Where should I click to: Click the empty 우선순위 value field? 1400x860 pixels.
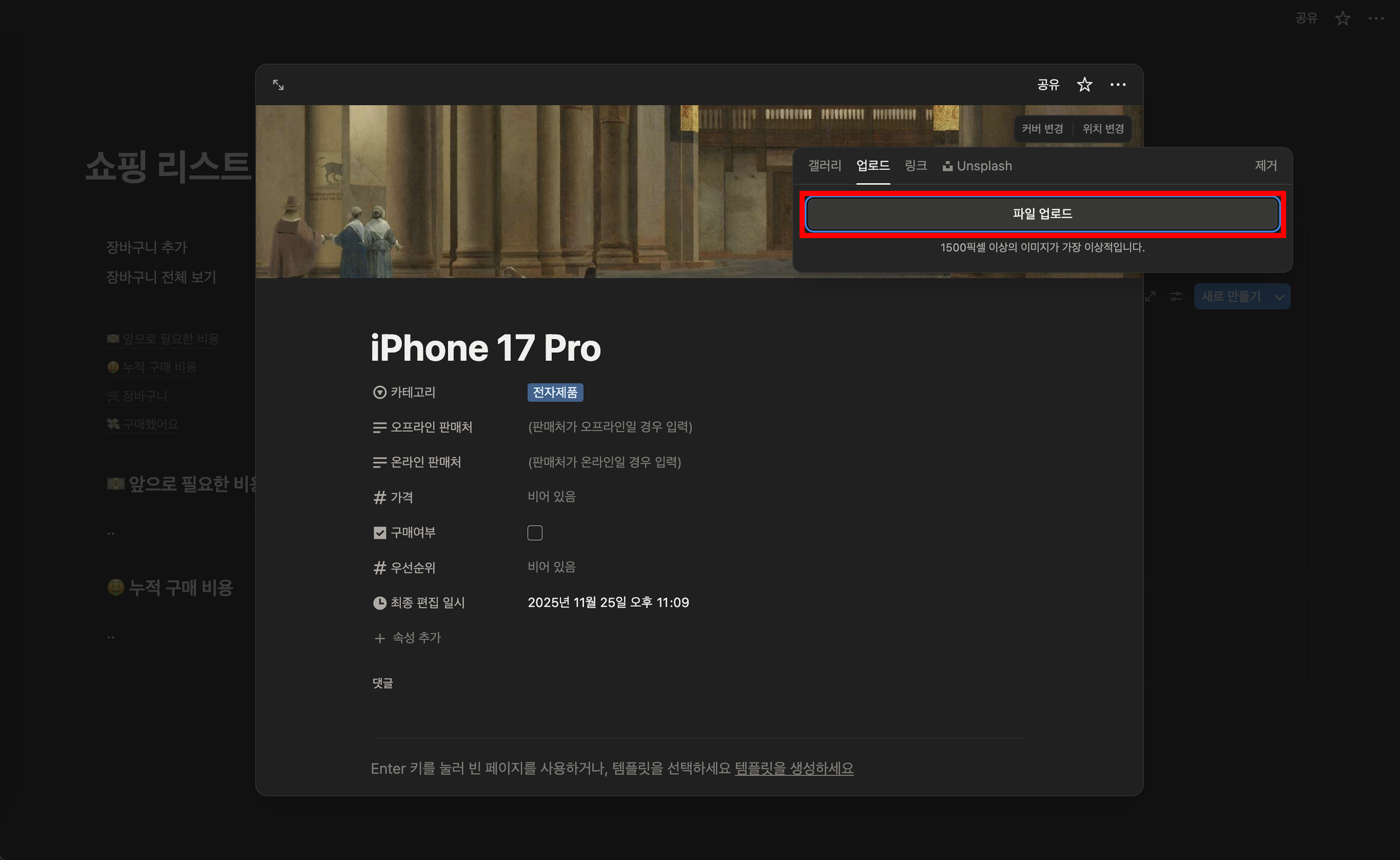(551, 567)
